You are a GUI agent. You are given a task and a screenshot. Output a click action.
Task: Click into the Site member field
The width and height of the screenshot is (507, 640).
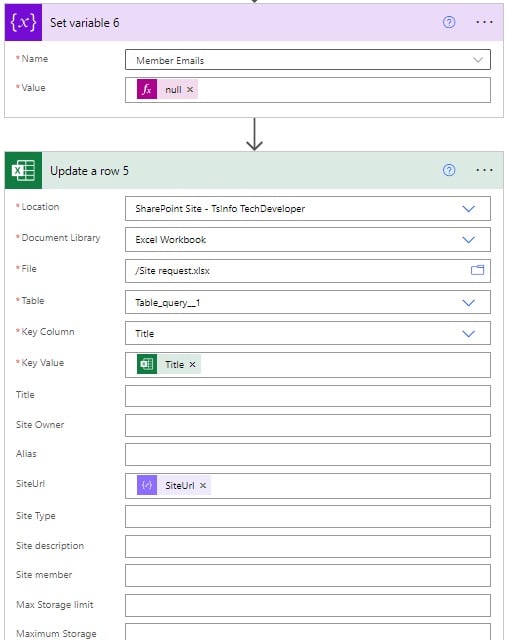308,576
